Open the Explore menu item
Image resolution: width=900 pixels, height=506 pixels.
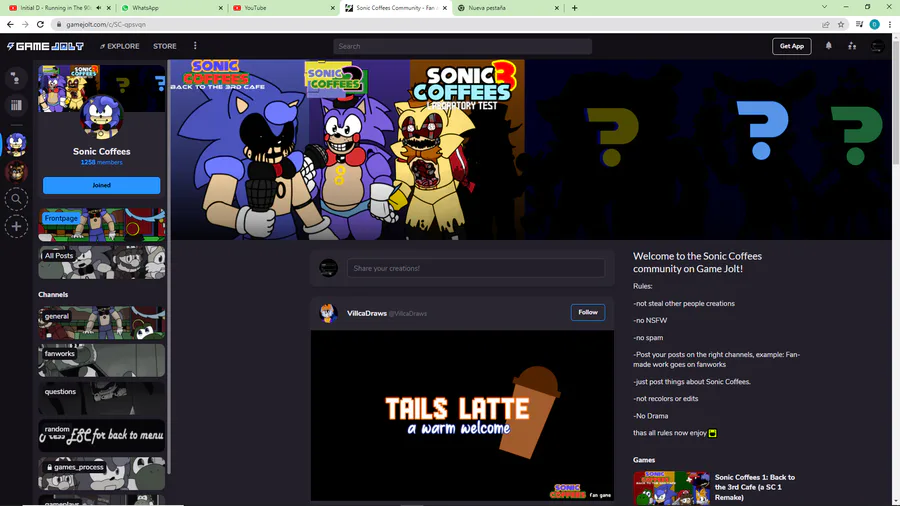point(119,46)
